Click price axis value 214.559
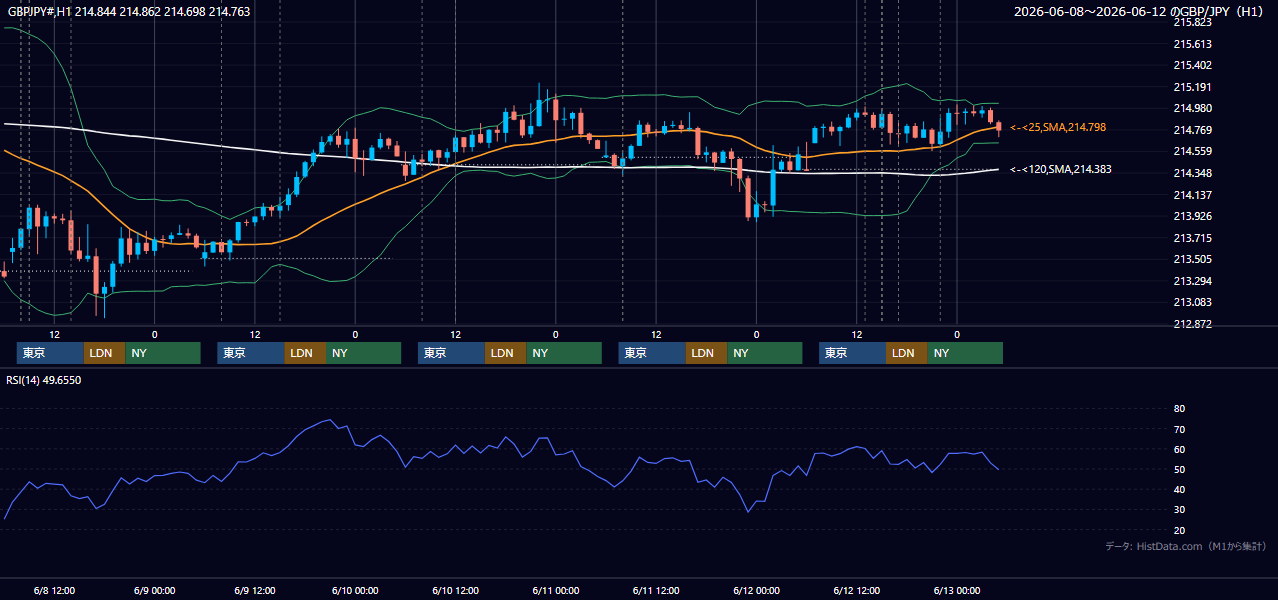 click(1192, 152)
